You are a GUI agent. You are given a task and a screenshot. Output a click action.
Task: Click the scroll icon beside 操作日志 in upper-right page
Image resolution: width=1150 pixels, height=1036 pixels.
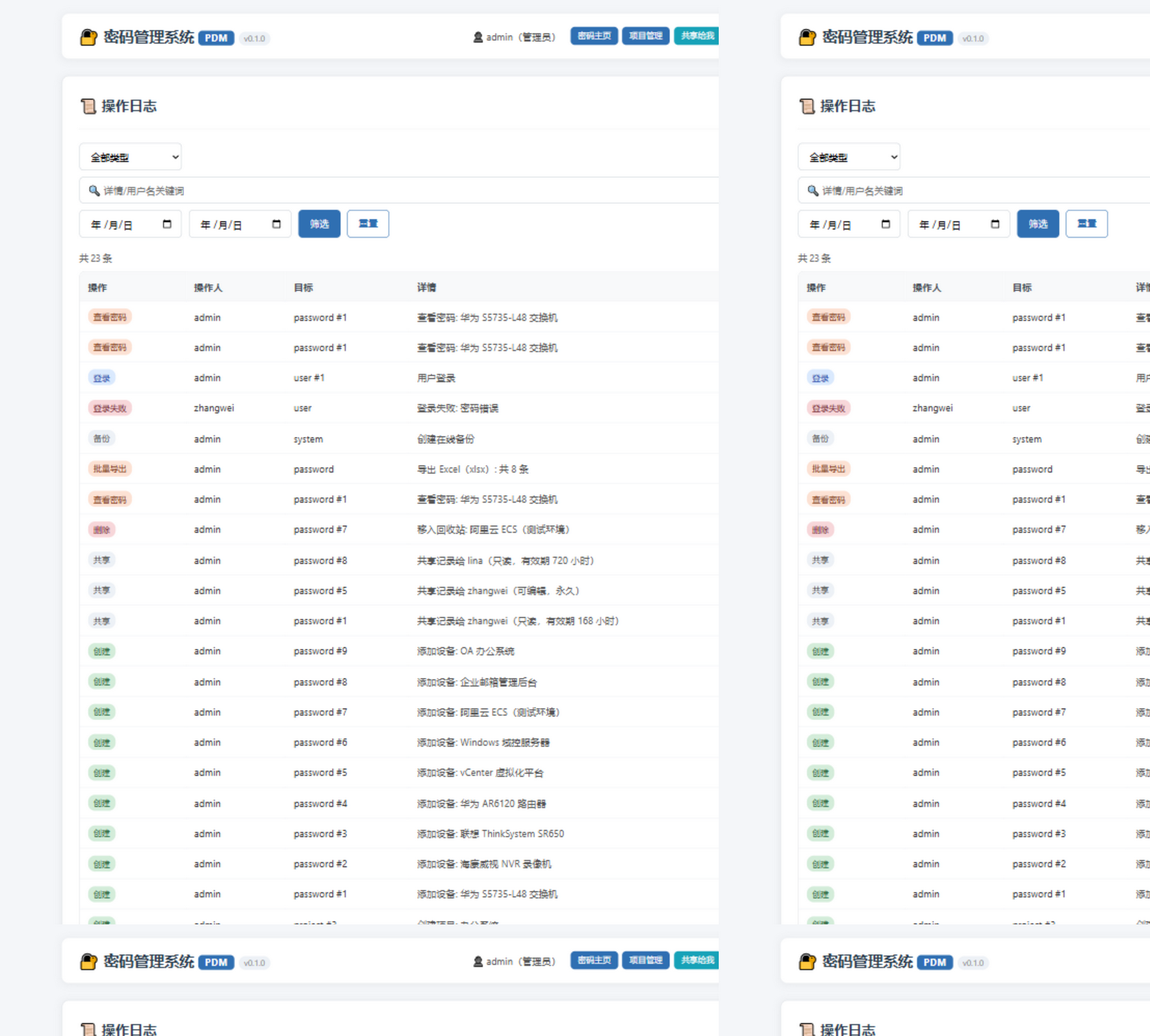click(807, 106)
